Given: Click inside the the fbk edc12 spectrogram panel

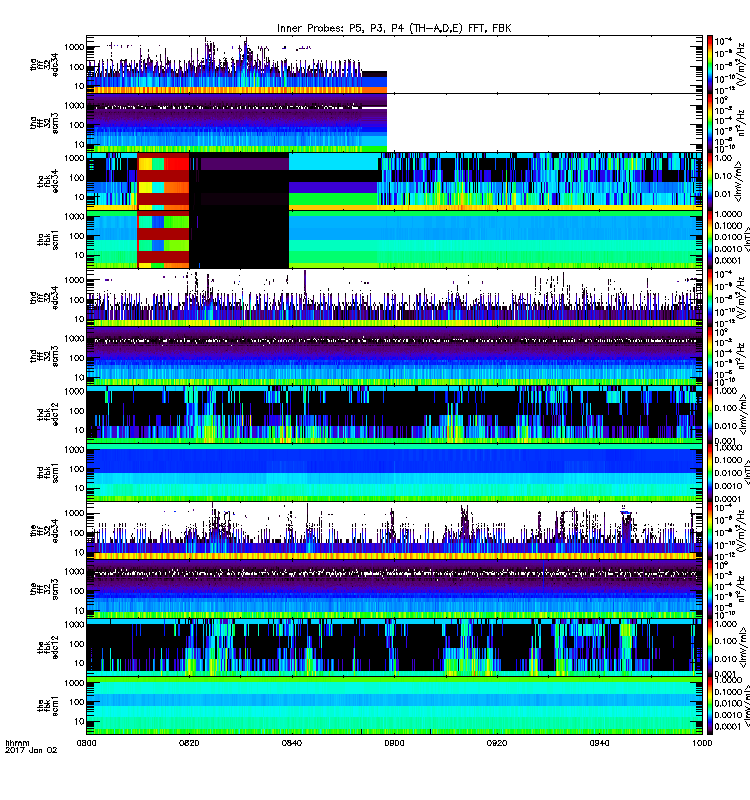Looking at the screenshot, I should tap(394, 648).
